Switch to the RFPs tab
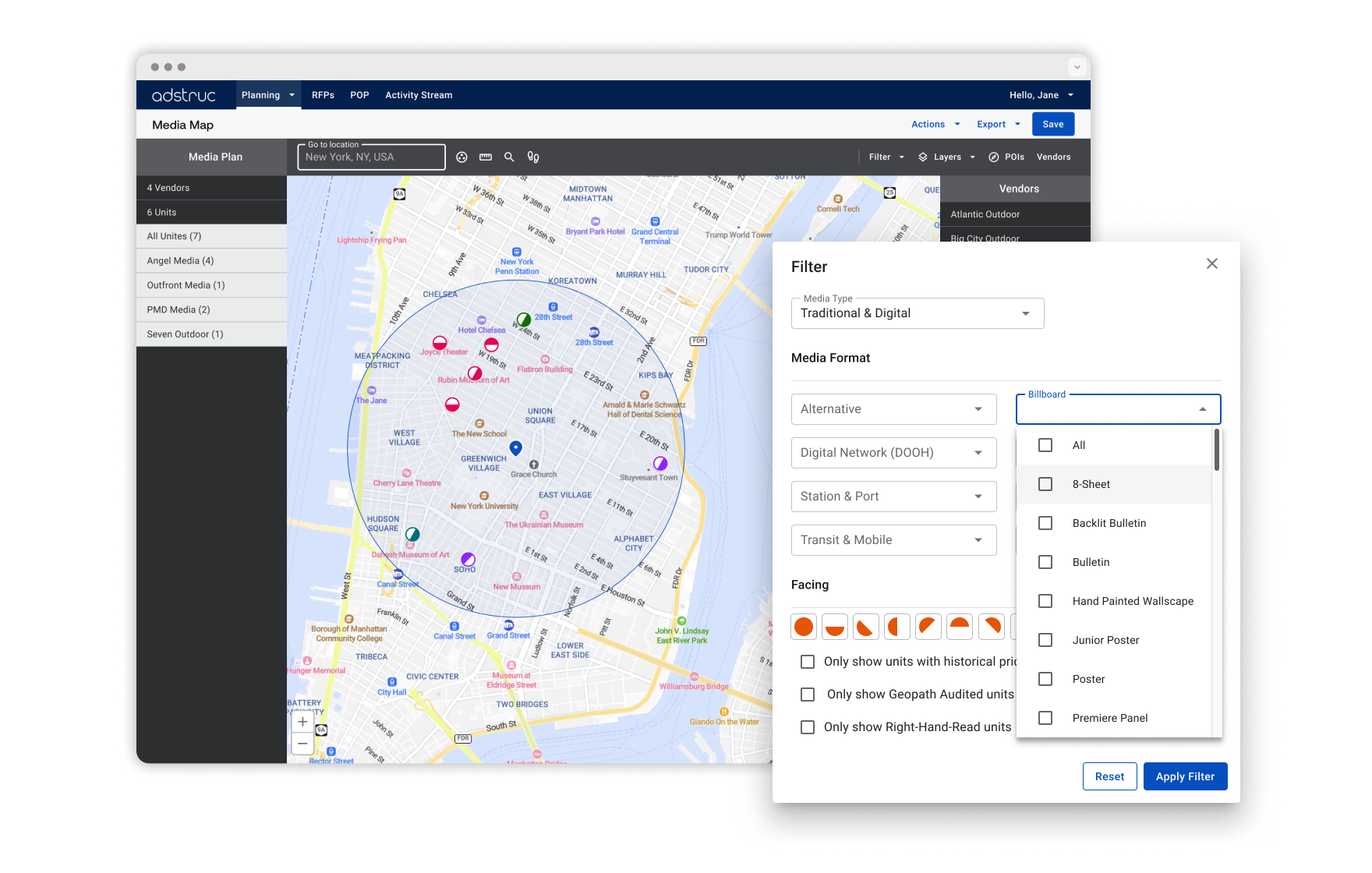The height and width of the screenshot is (873, 1372). click(322, 94)
